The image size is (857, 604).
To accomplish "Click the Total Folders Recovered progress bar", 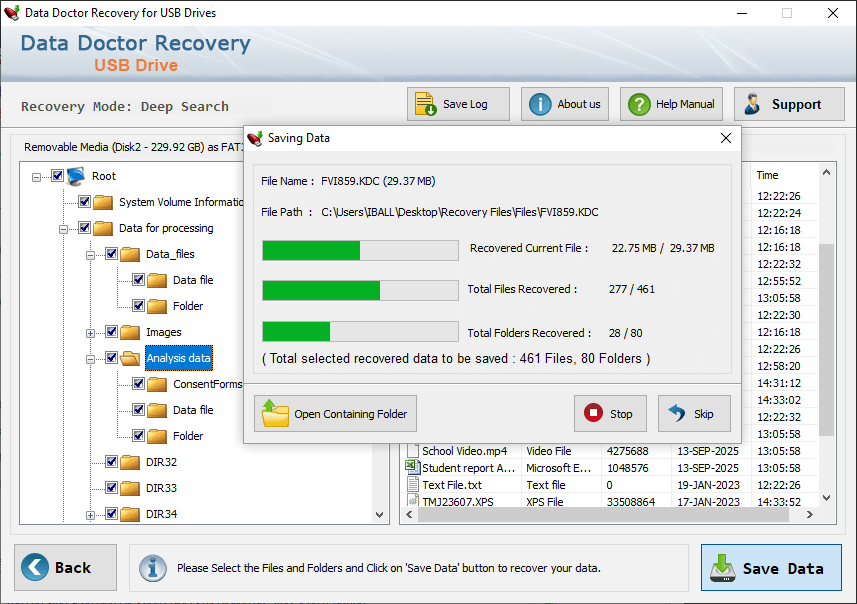I will (360, 332).
